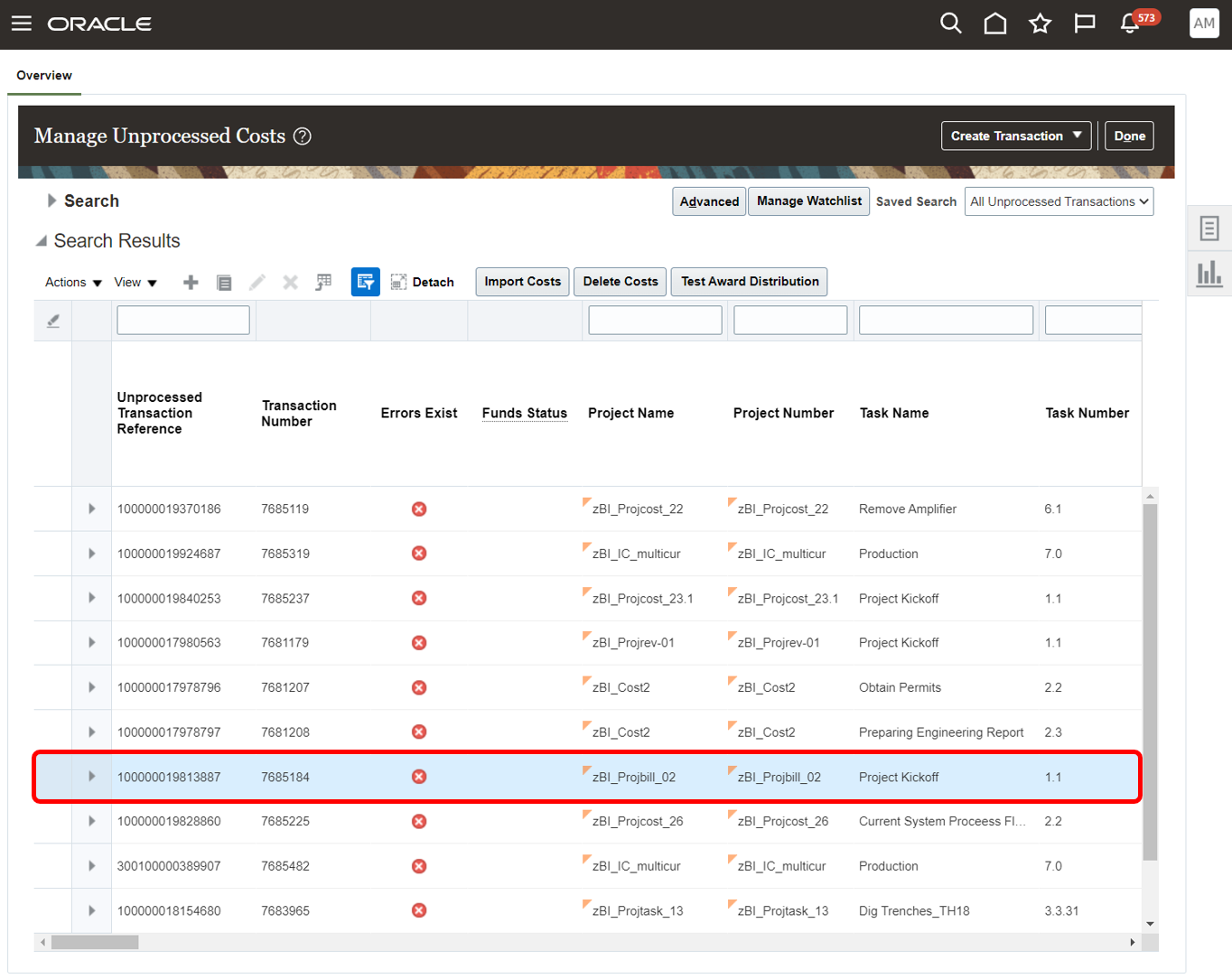
Task: Select the Obtain Permits task cell
Action: [x=900, y=688]
